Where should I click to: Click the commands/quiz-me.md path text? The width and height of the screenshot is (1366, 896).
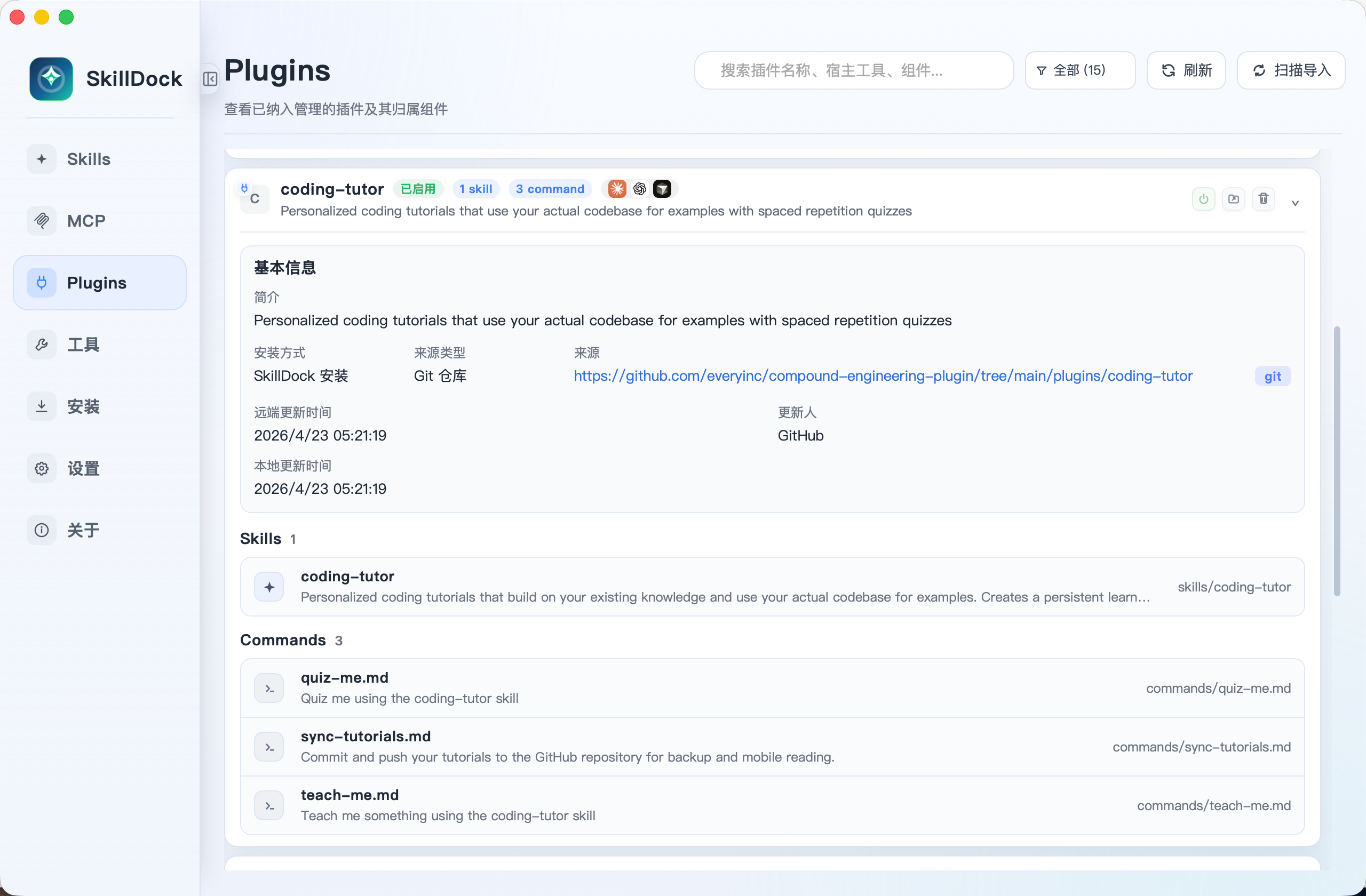tap(1218, 689)
